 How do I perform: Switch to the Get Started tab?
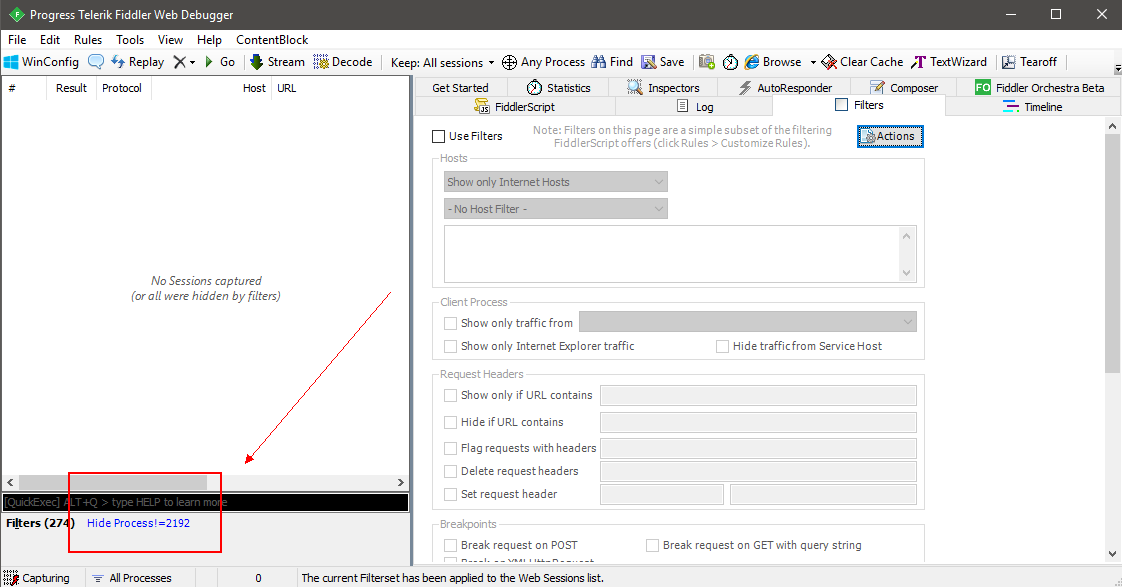pos(460,87)
